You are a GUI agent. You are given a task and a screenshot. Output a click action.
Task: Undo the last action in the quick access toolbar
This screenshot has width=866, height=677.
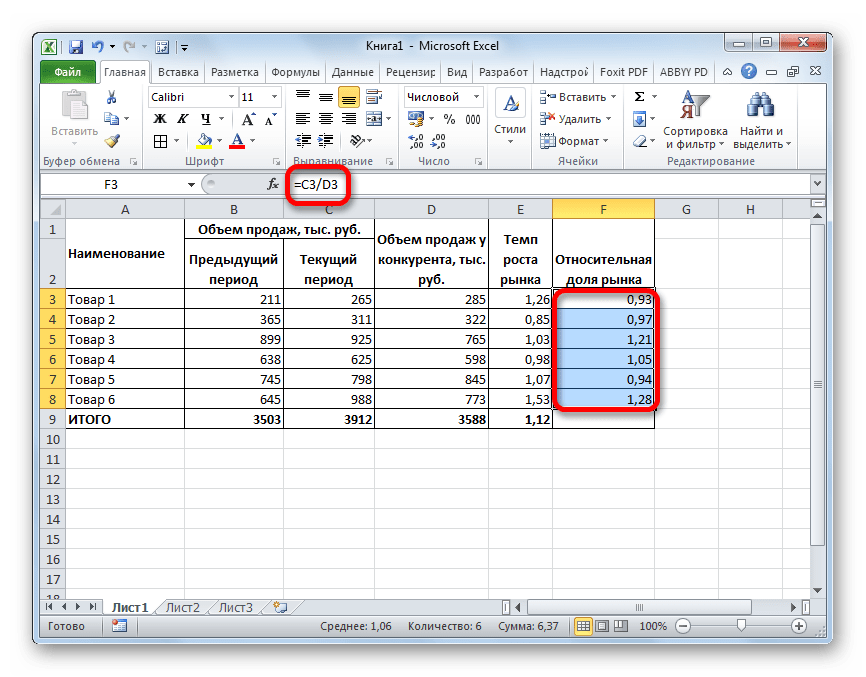[98, 46]
